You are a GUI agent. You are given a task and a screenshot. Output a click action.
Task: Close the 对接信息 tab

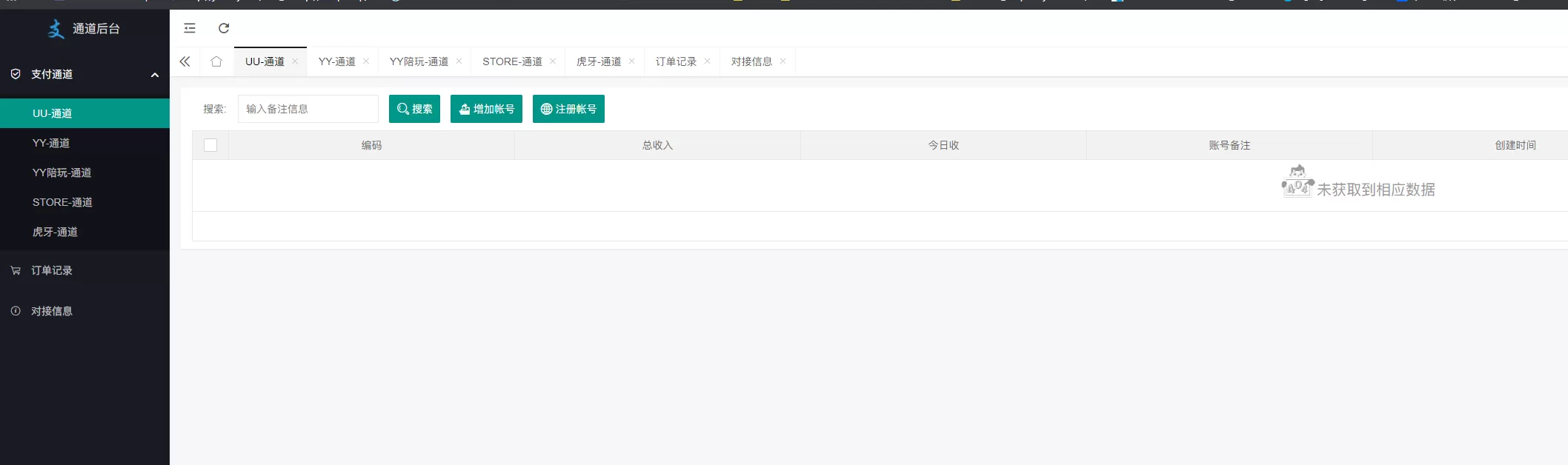click(x=783, y=61)
